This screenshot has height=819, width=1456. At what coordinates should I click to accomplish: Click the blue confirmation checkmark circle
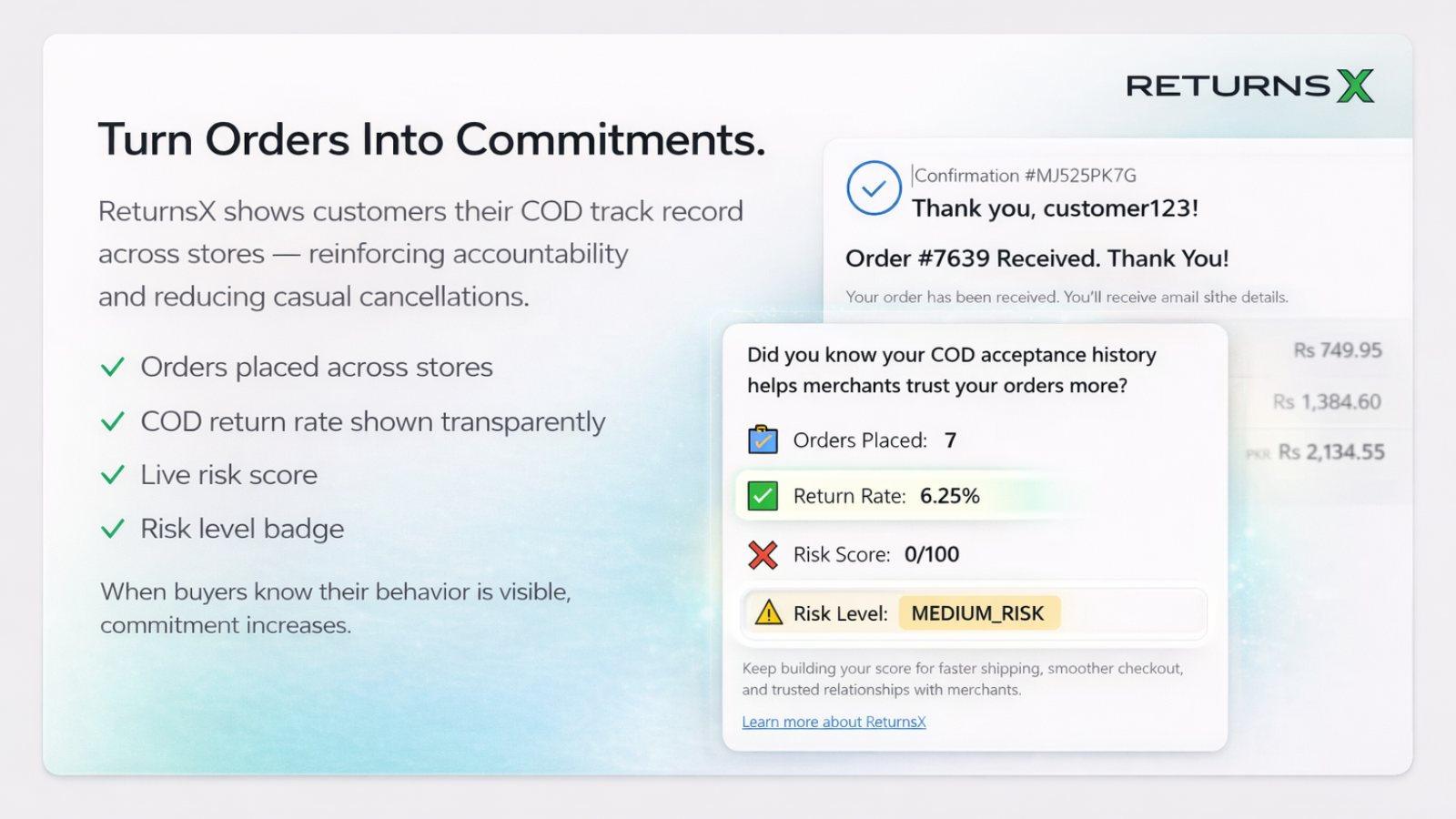point(874,188)
